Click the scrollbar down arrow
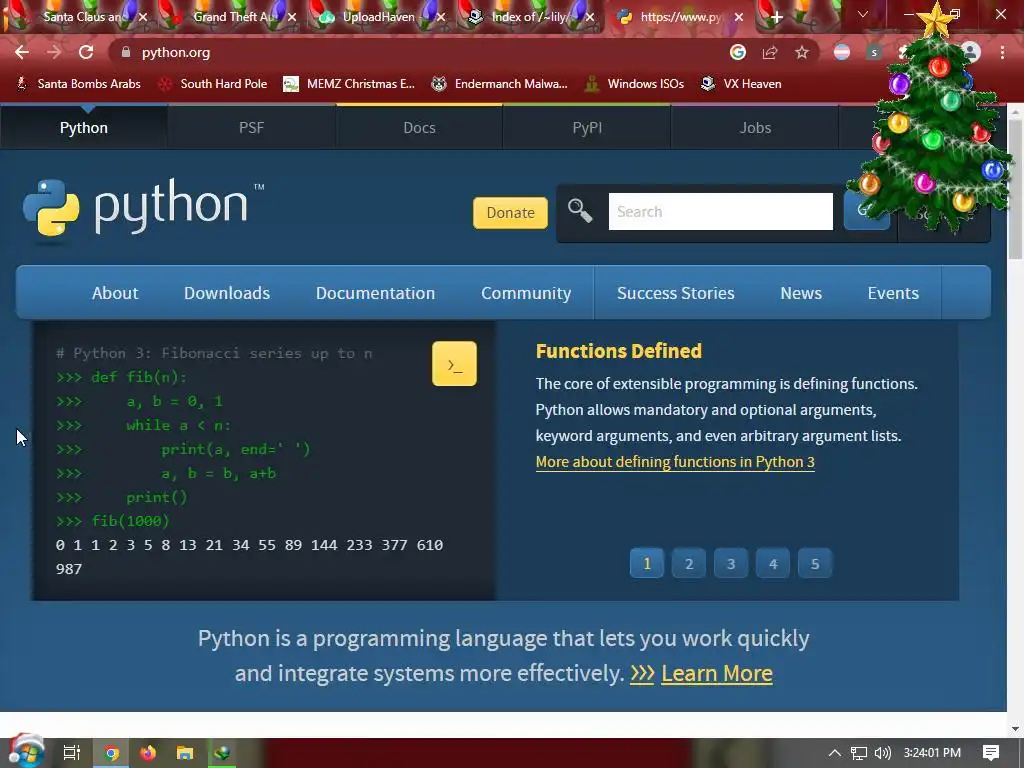Viewport: 1024px width, 768px height. [1015, 729]
